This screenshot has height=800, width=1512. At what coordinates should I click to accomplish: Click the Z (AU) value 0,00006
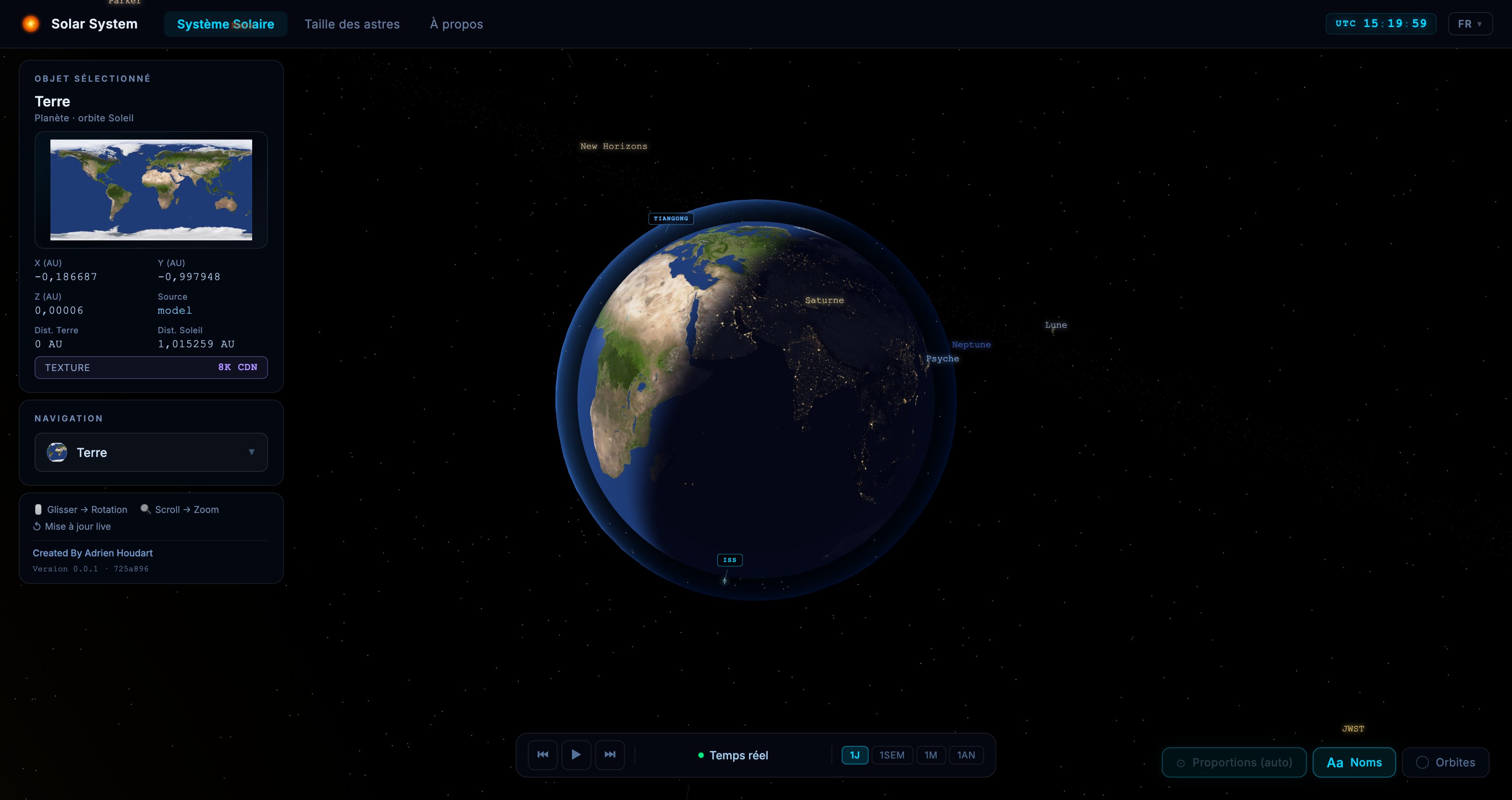(59, 310)
